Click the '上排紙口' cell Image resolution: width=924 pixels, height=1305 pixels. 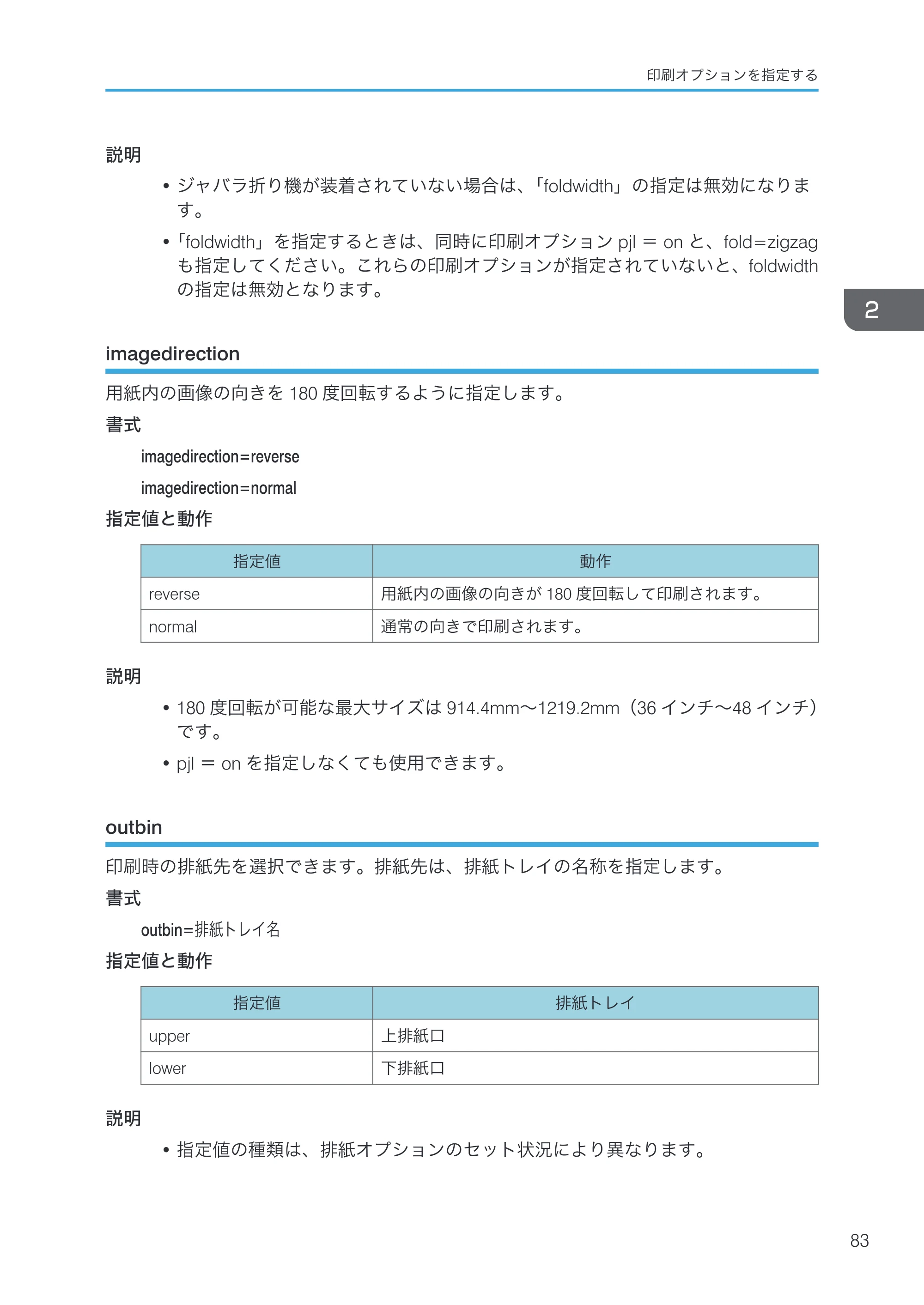(x=595, y=1036)
